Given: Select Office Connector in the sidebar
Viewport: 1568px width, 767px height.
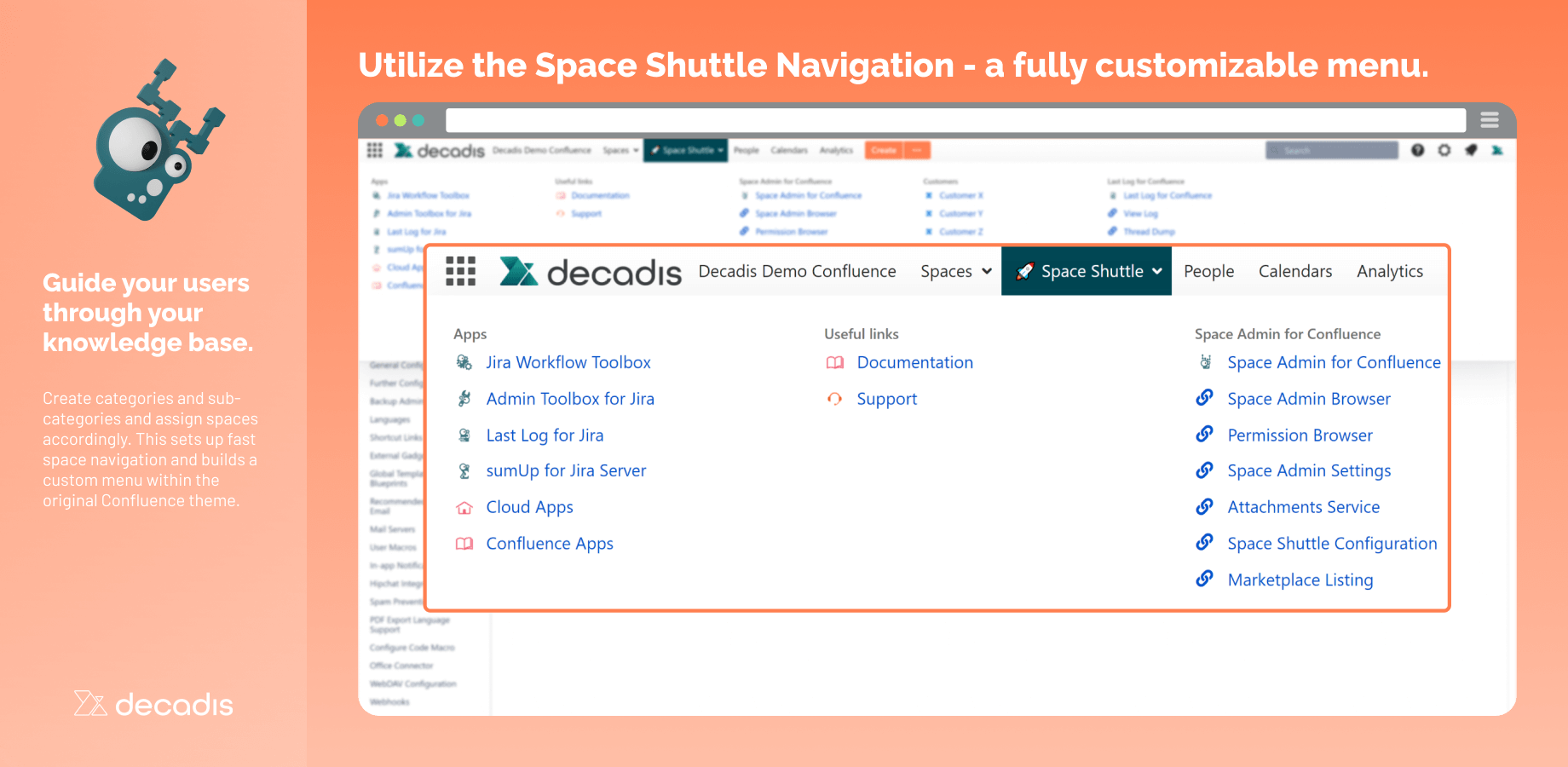Looking at the screenshot, I should click(401, 666).
